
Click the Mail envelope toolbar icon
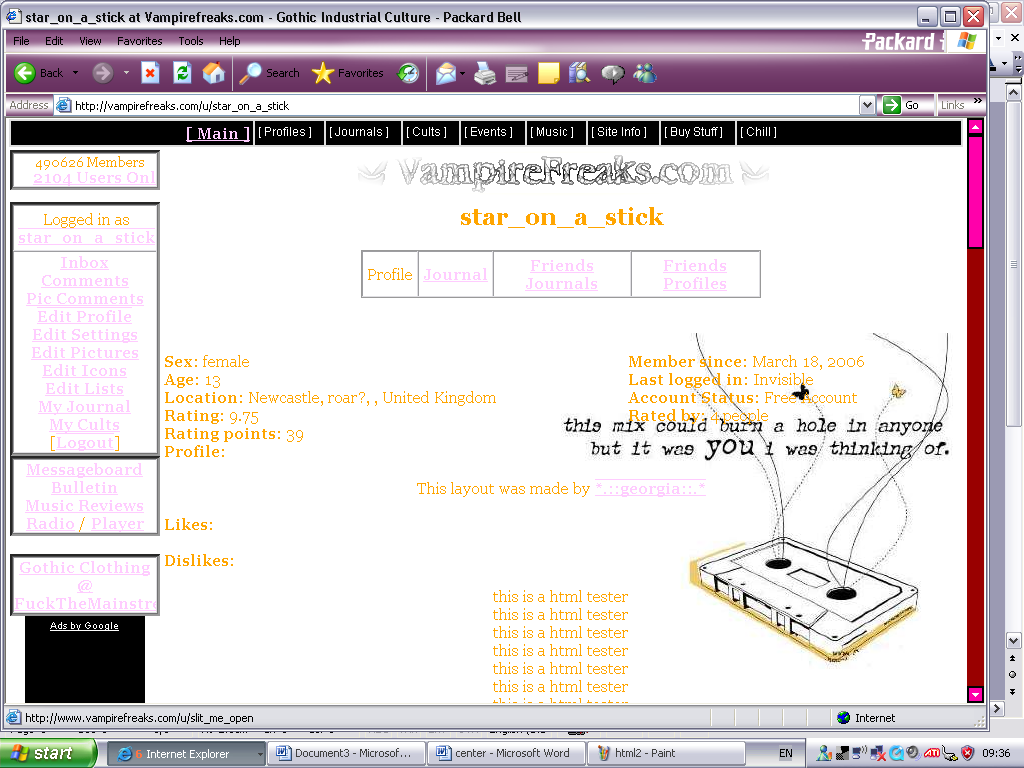coord(445,73)
